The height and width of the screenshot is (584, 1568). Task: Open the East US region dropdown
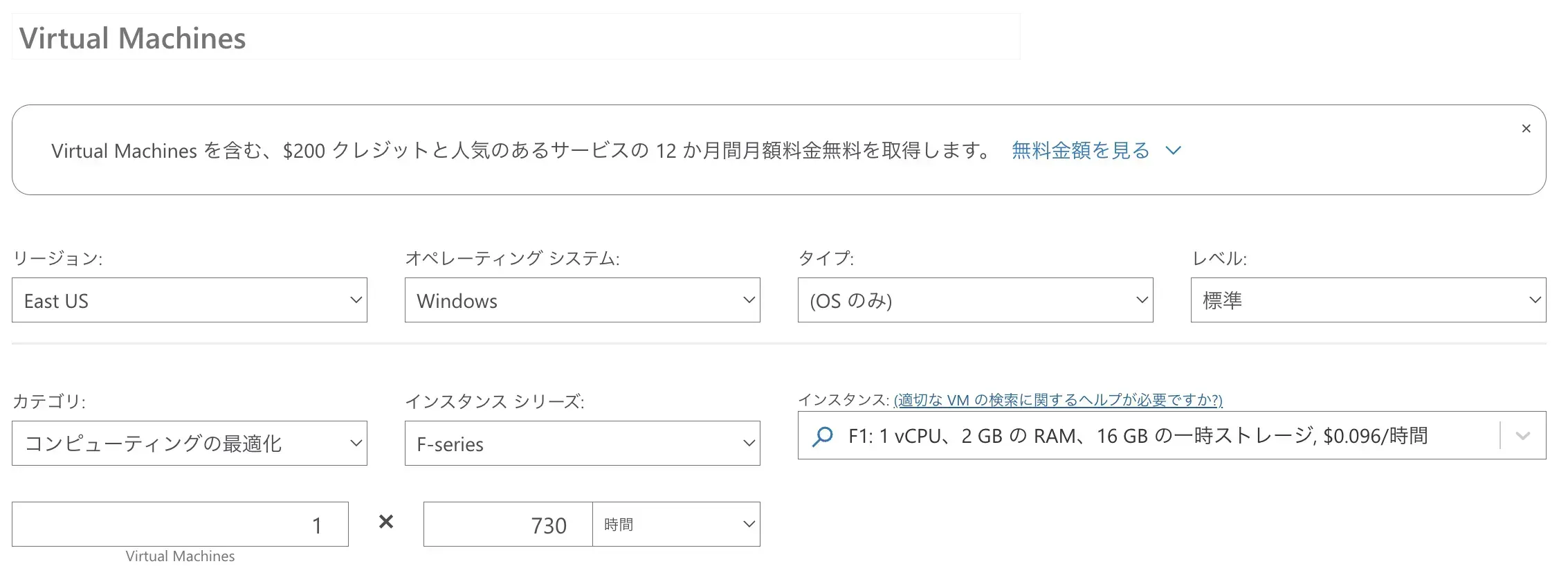click(x=189, y=300)
